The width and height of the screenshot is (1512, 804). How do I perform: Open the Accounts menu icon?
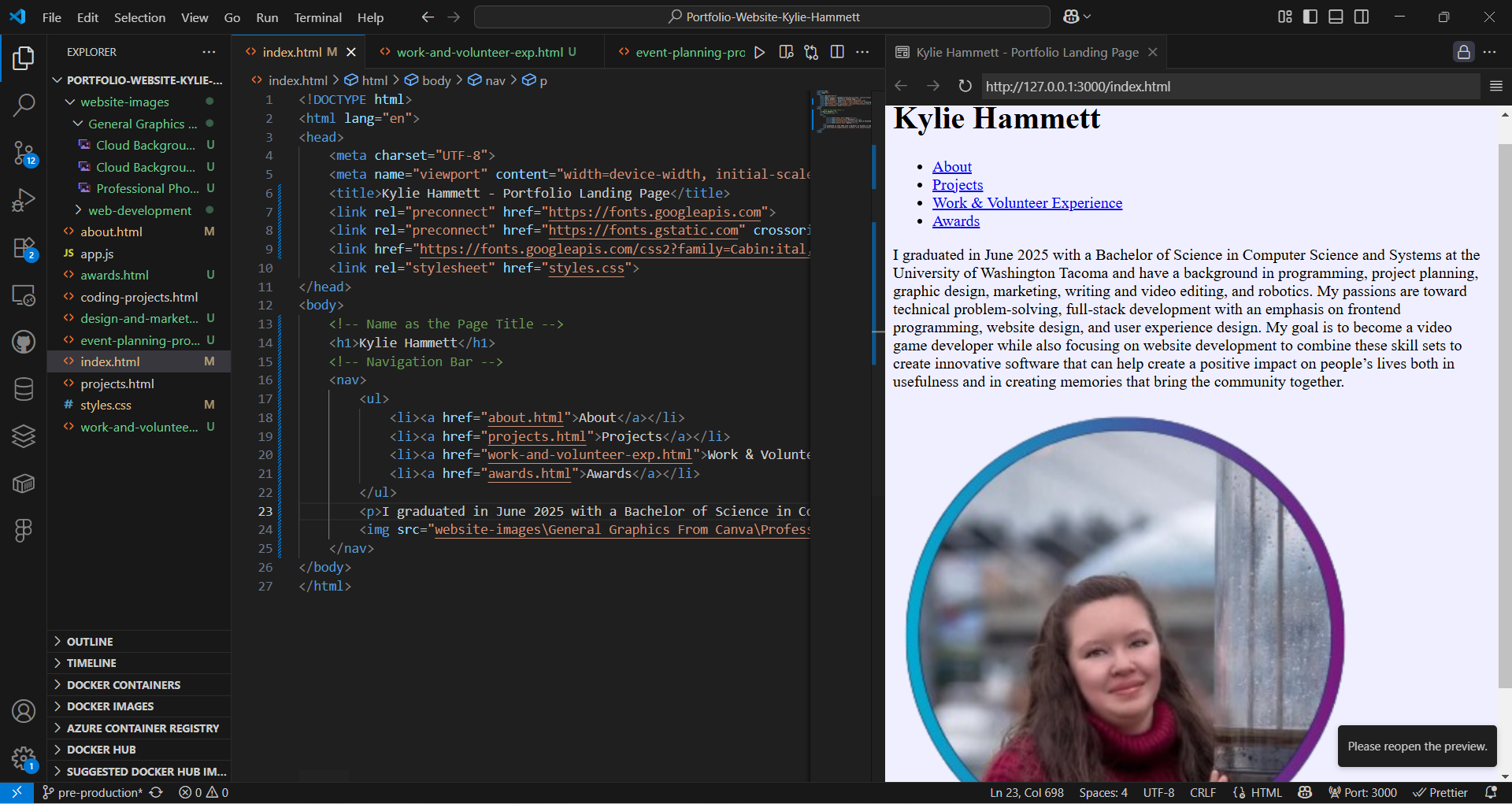24,711
